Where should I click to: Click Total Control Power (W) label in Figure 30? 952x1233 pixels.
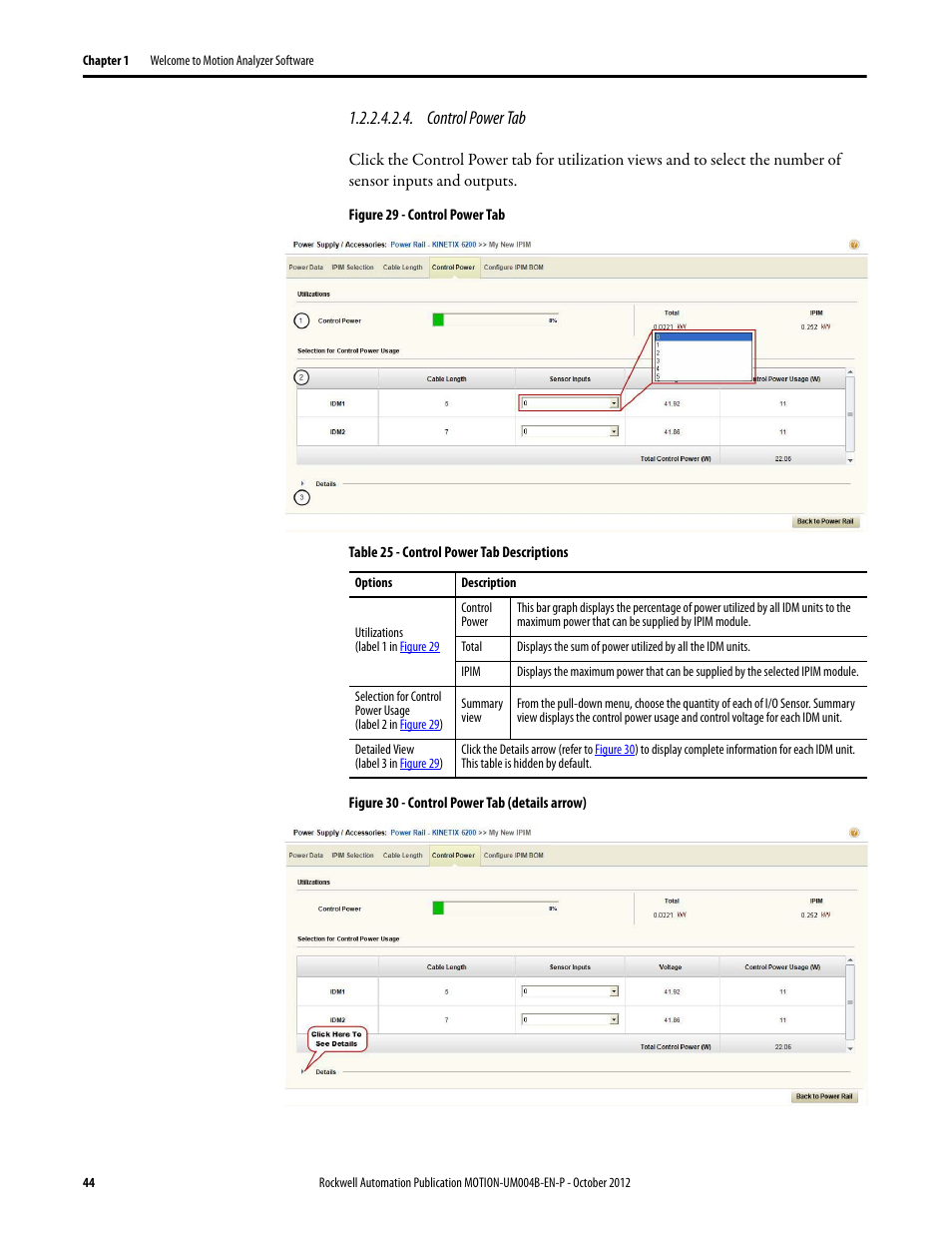click(676, 1047)
